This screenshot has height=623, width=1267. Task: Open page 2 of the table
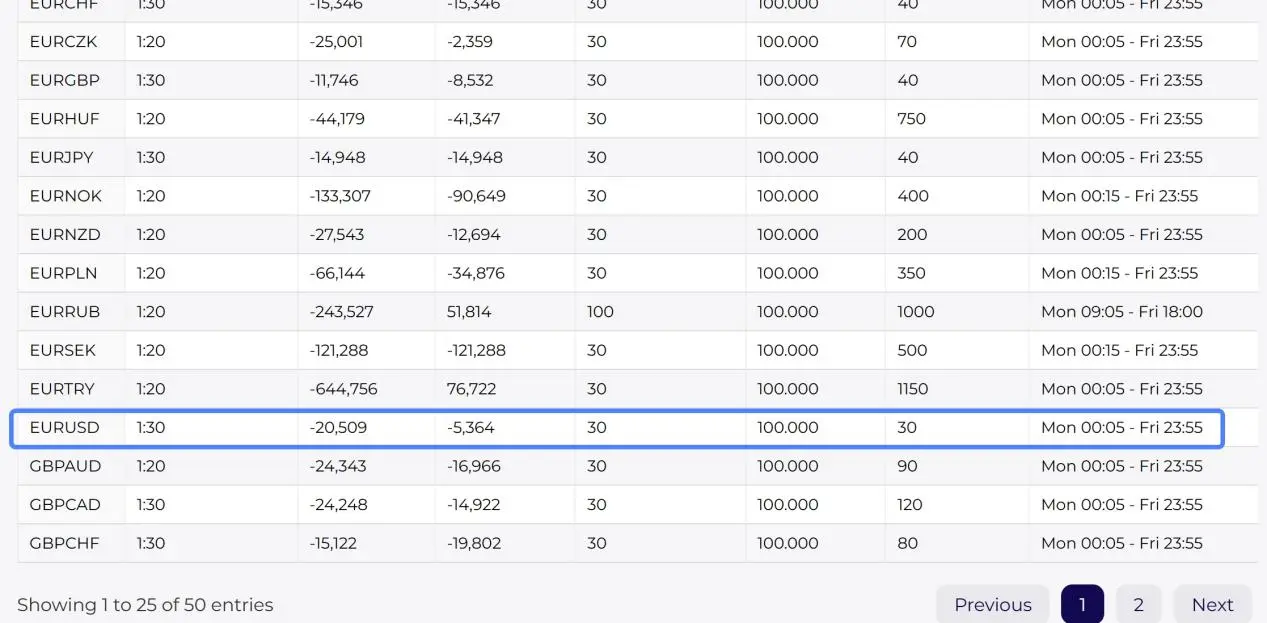coord(1138,604)
